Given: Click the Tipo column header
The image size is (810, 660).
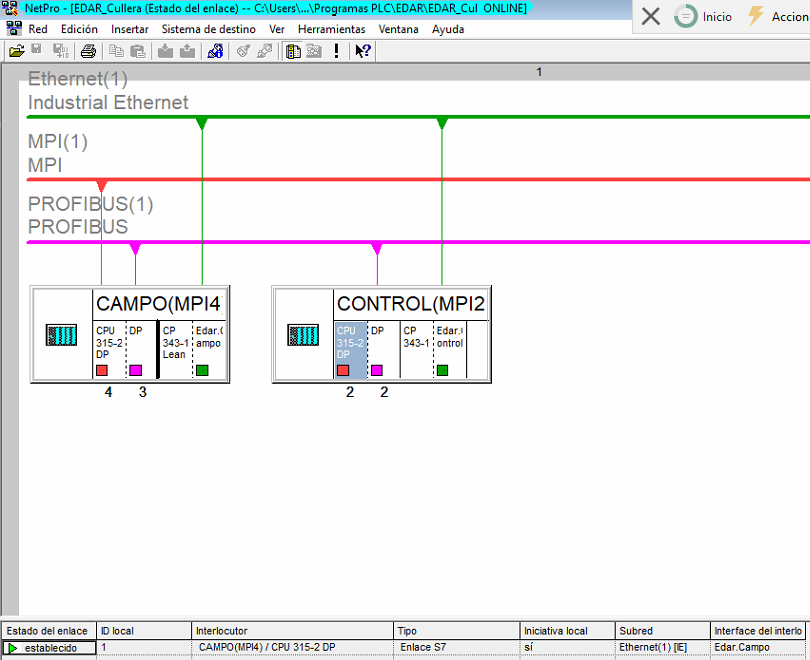Looking at the screenshot, I should tap(457, 631).
